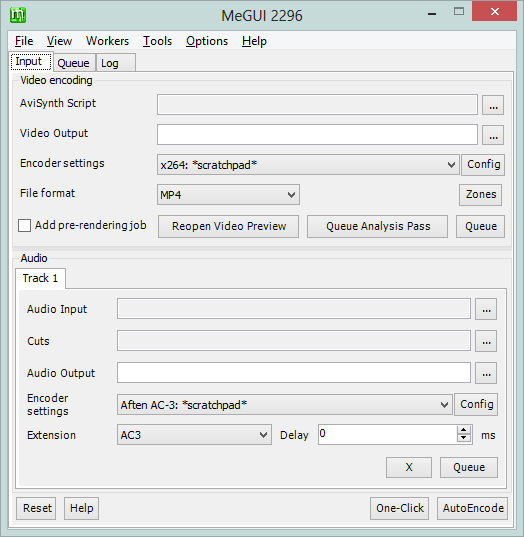Viewport: 524px width, 537px height.
Task: Browse for an Audio Input file
Action: 486,309
